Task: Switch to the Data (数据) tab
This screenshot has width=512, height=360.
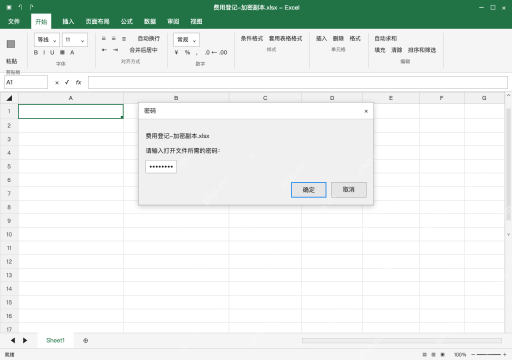Action: pos(150,22)
